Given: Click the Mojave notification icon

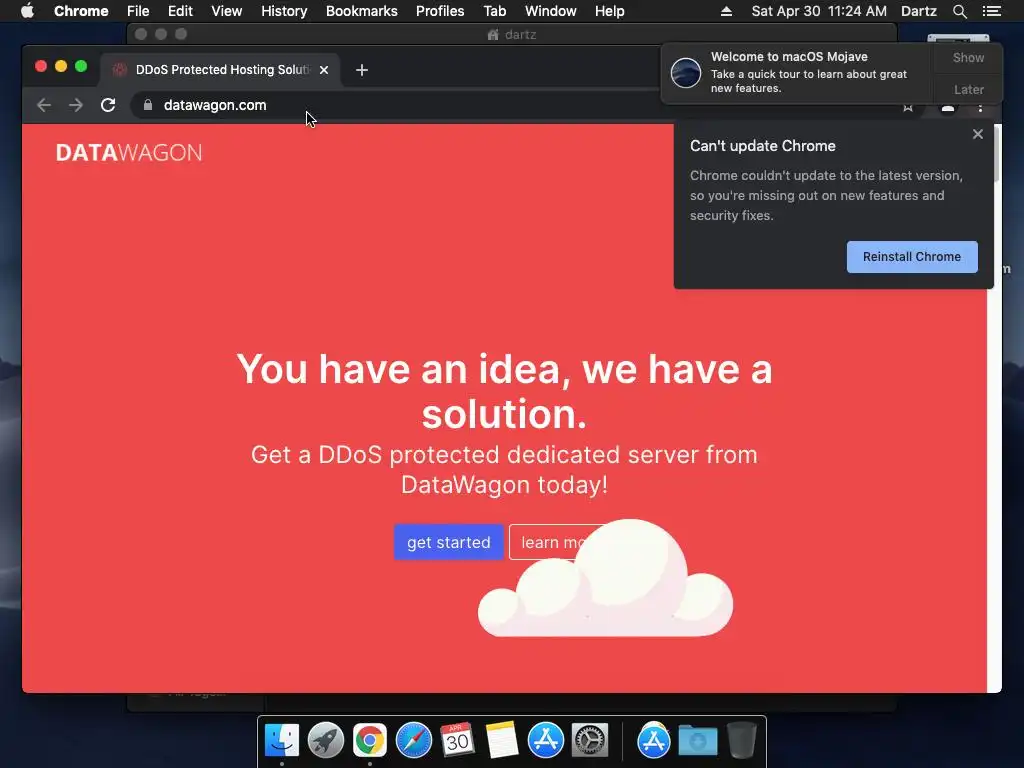Looking at the screenshot, I should pyautogui.click(x=686, y=72).
